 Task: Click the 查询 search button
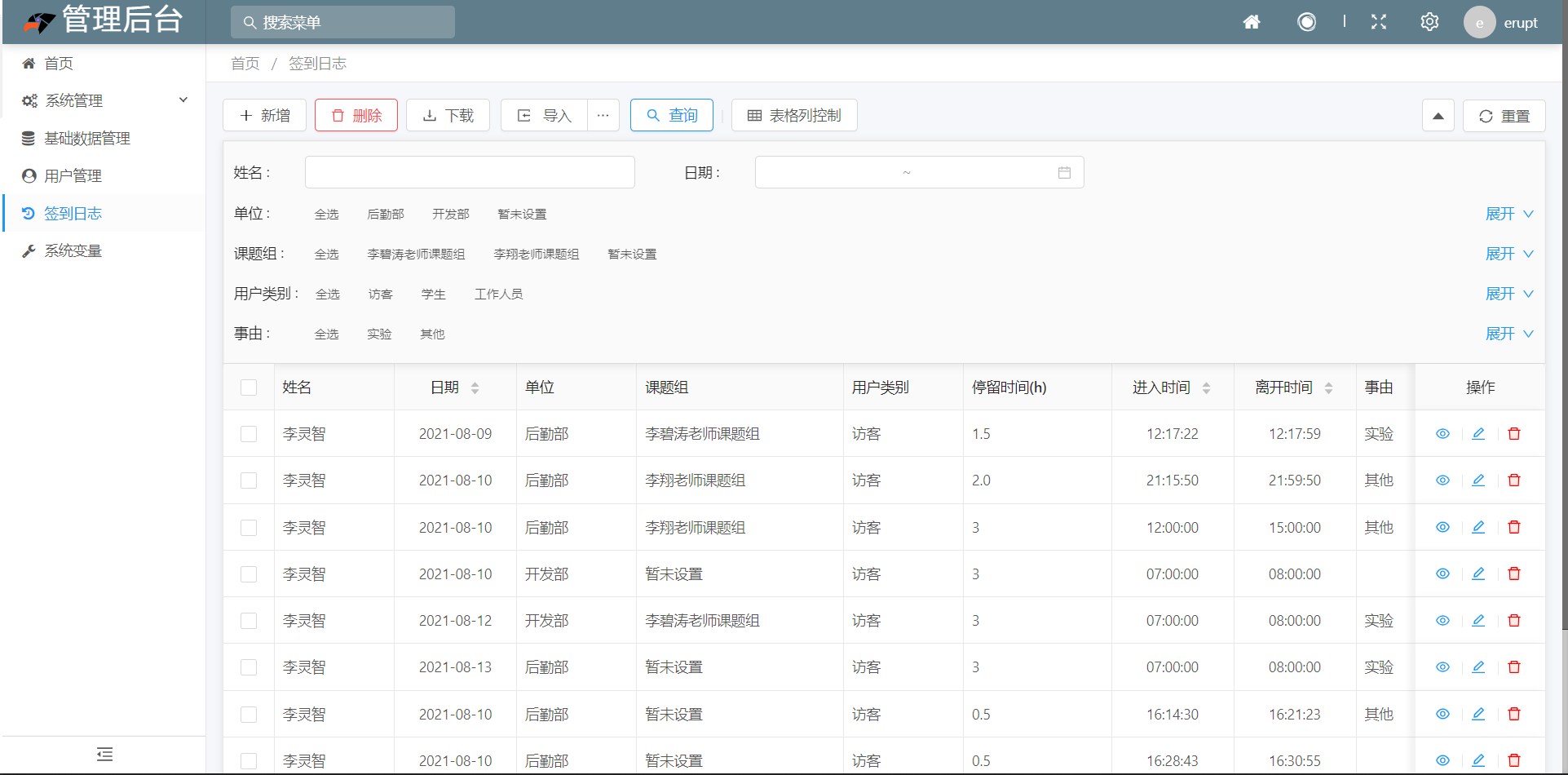click(x=672, y=115)
